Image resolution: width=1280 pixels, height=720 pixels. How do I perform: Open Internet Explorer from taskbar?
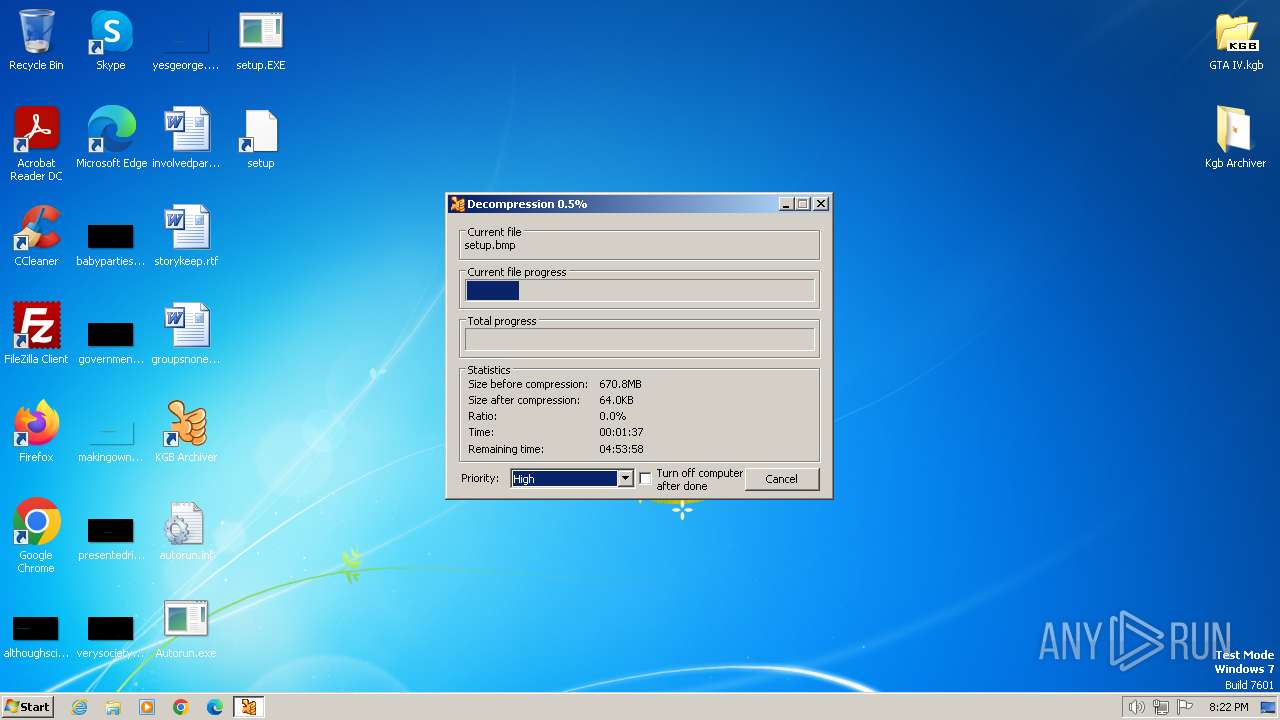(79, 707)
